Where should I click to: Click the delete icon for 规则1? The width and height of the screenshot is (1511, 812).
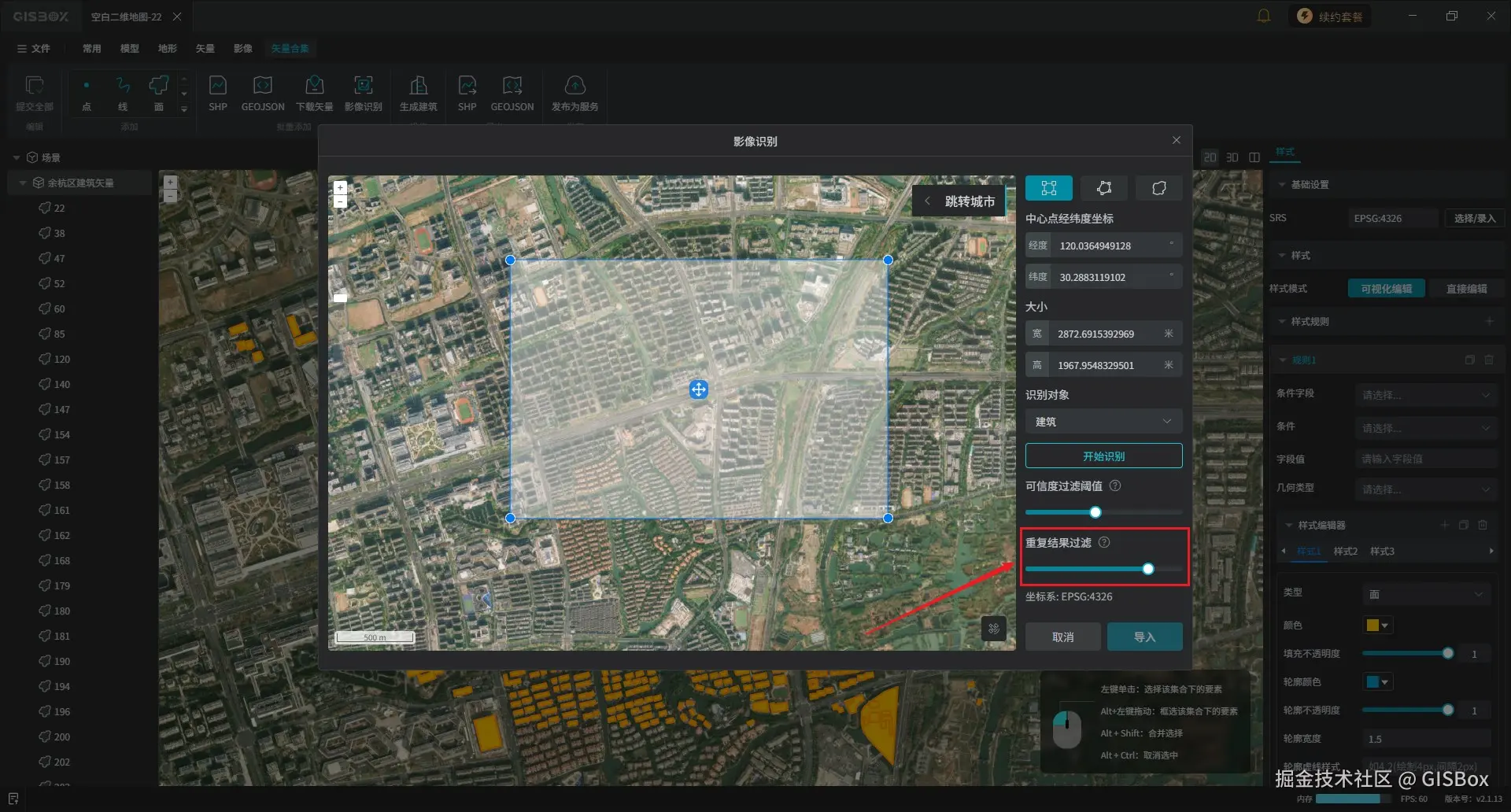click(1489, 360)
